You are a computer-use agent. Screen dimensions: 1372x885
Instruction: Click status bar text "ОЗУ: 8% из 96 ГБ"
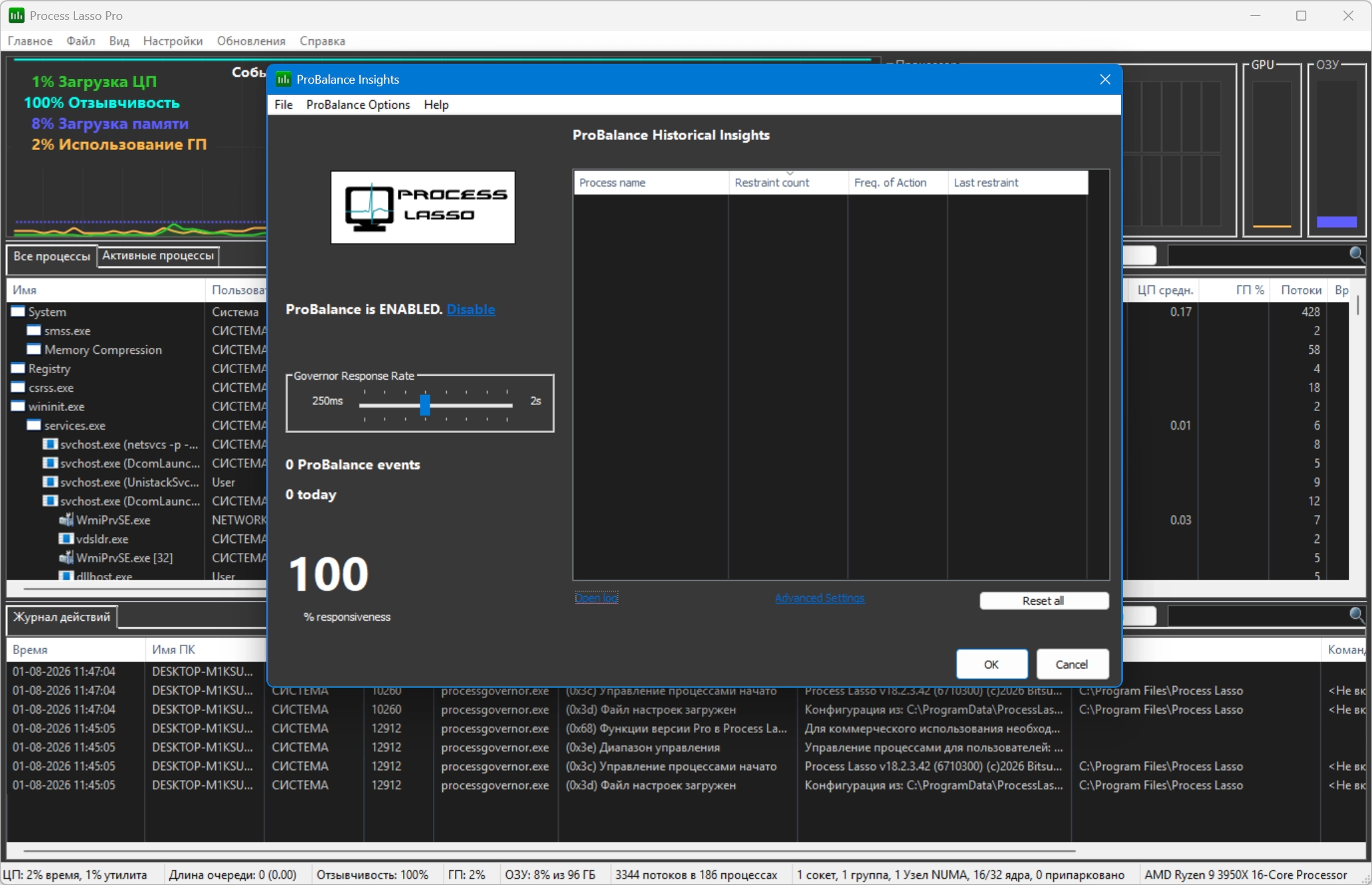550,875
